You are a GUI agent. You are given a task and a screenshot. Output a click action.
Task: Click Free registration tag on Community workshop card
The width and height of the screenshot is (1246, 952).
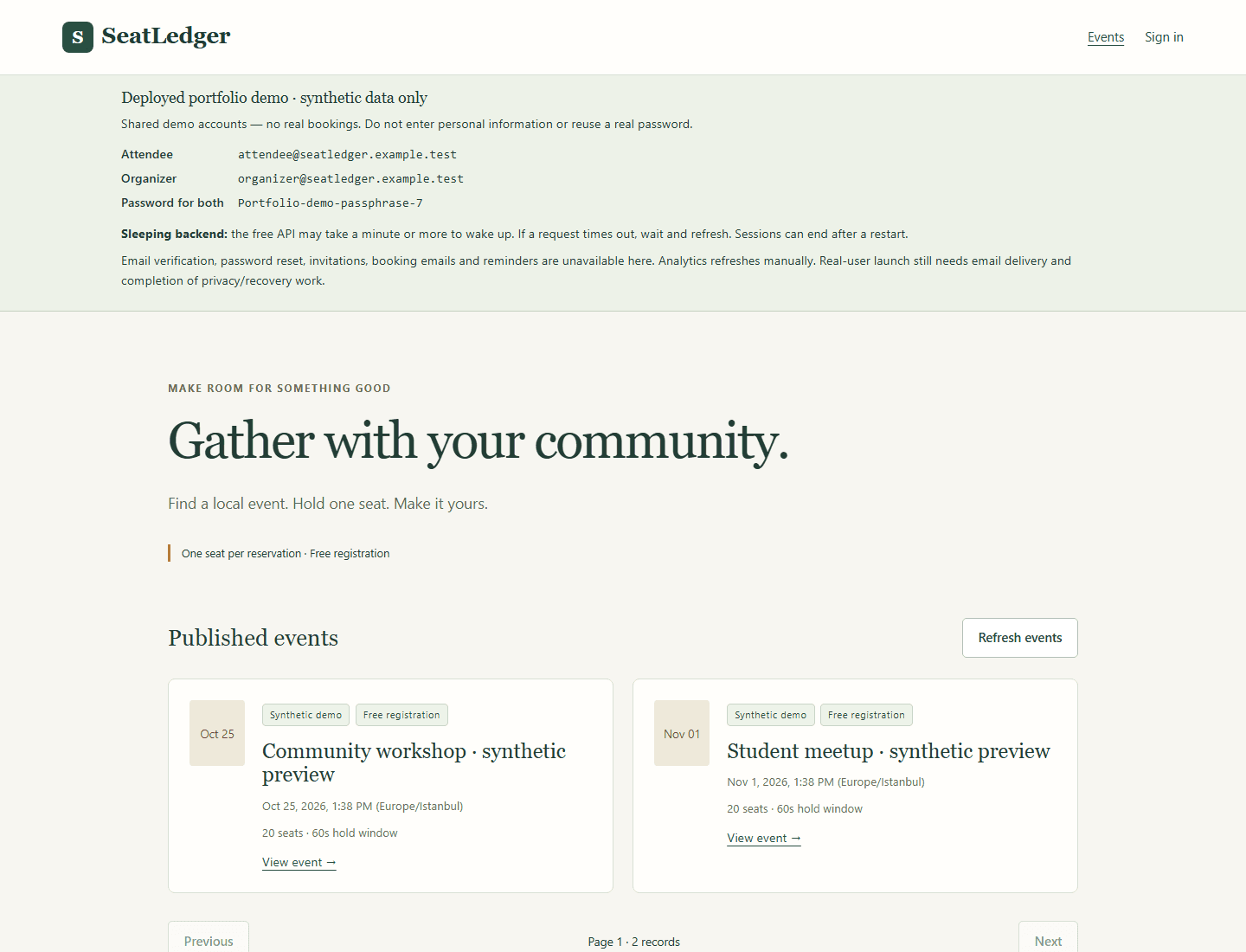click(x=401, y=715)
